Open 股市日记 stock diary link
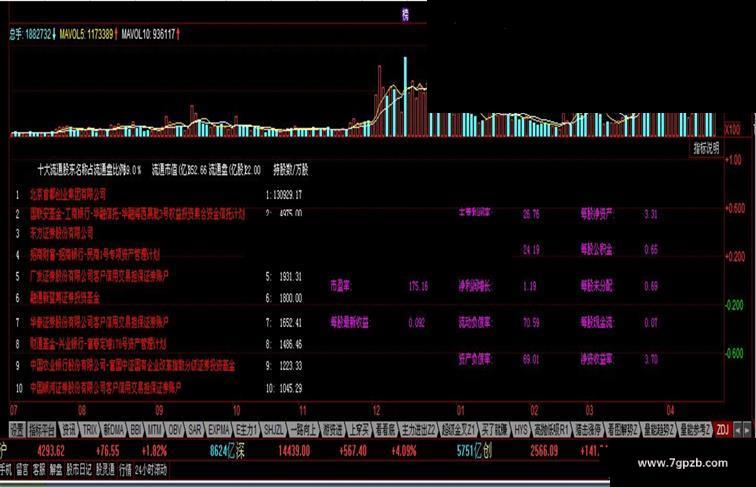The height and width of the screenshot is (487, 756). [79, 470]
